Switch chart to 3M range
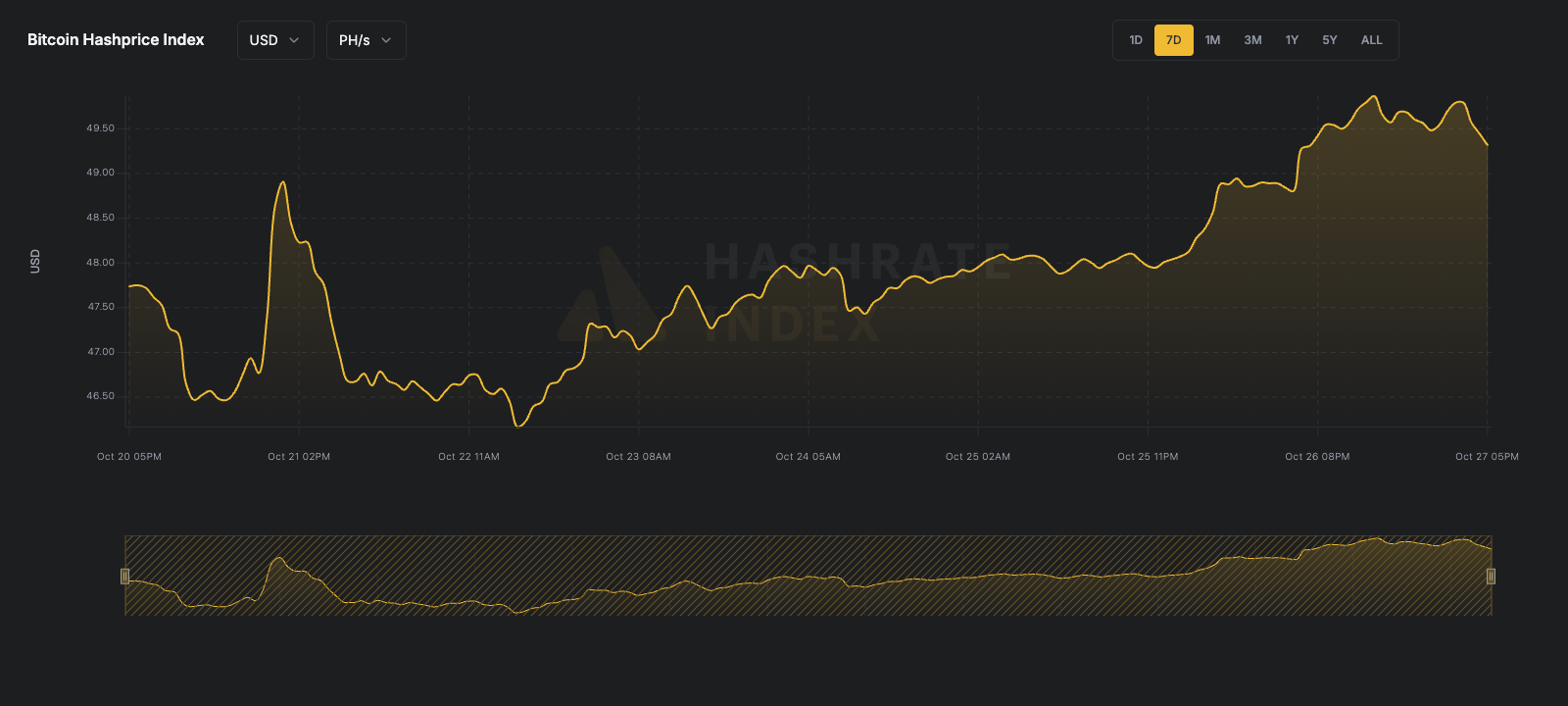This screenshot has height=706, width=1568. (1252, 40)
